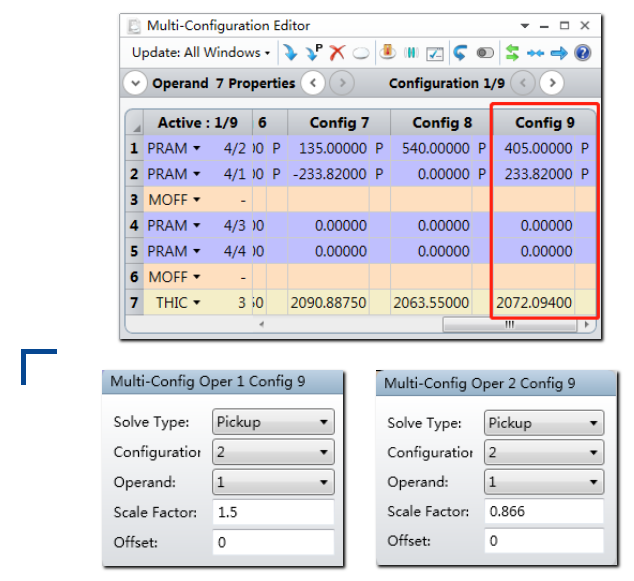Click the thermal pickup setup icon
Image resolution: width=634 pixels, height=581 pixels.
[387, 53]
